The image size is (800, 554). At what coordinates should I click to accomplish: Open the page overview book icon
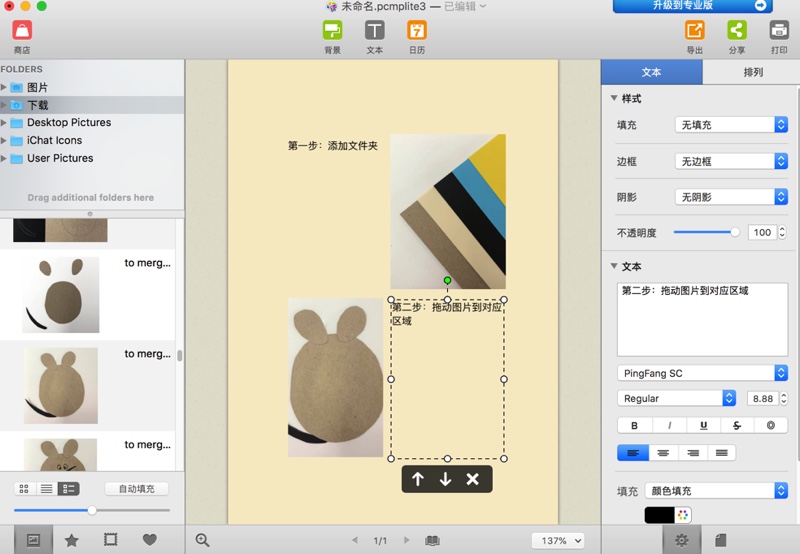(432, 540)
